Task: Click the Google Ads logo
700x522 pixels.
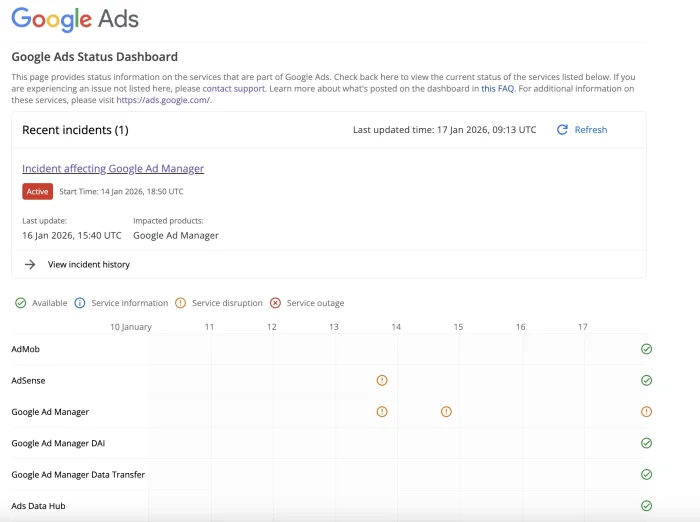Action: pos(75,19)
